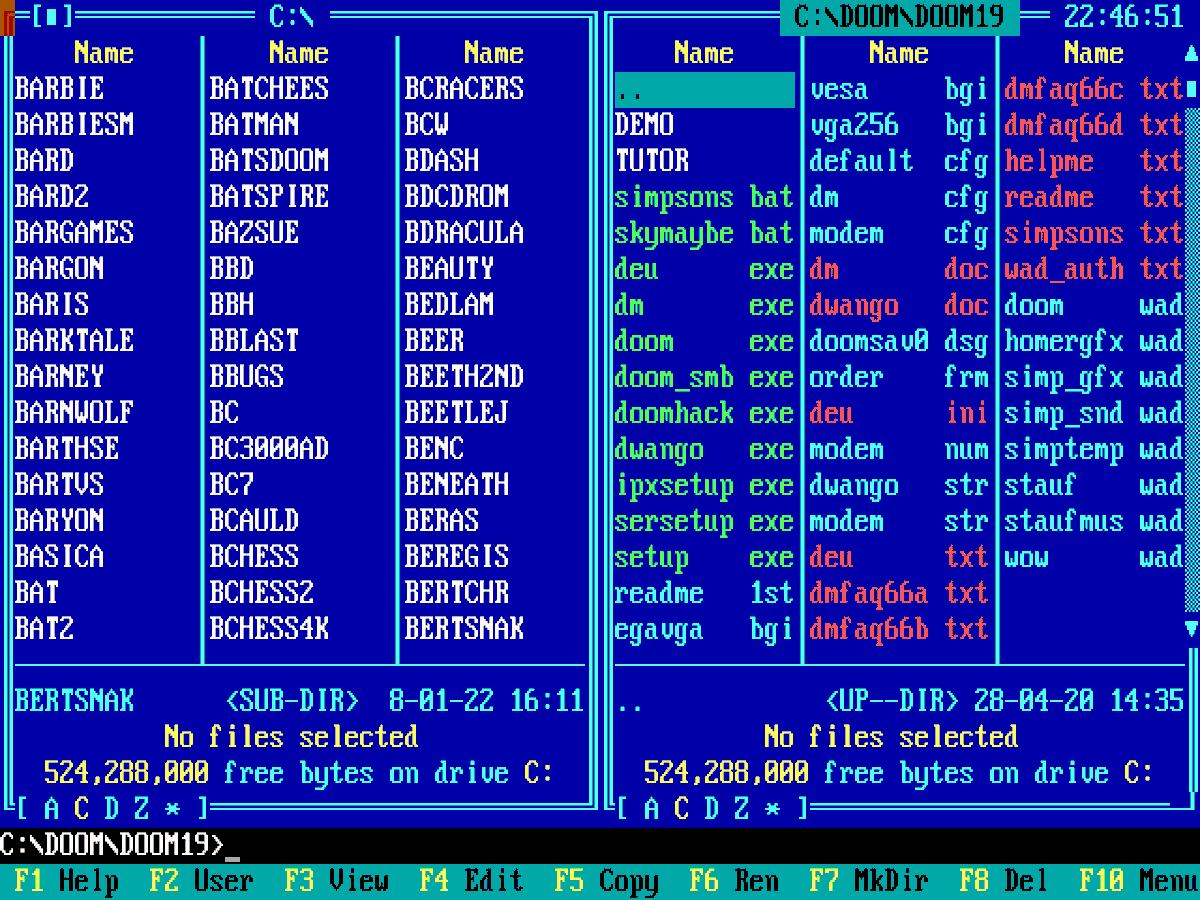
Task: Select dmfaq66a txt file
Action: pos(900,593)
